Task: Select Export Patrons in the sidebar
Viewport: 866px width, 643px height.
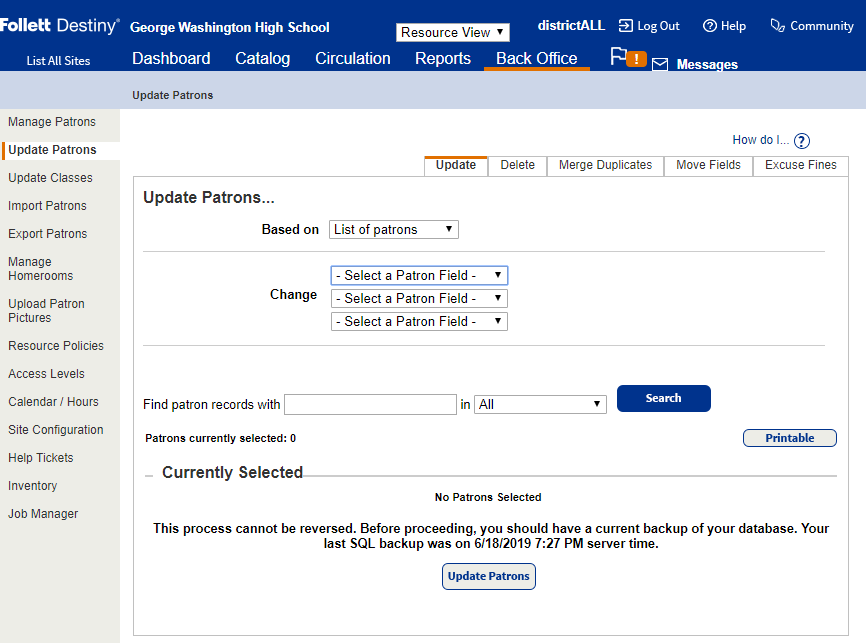Action: click(47, 233)
